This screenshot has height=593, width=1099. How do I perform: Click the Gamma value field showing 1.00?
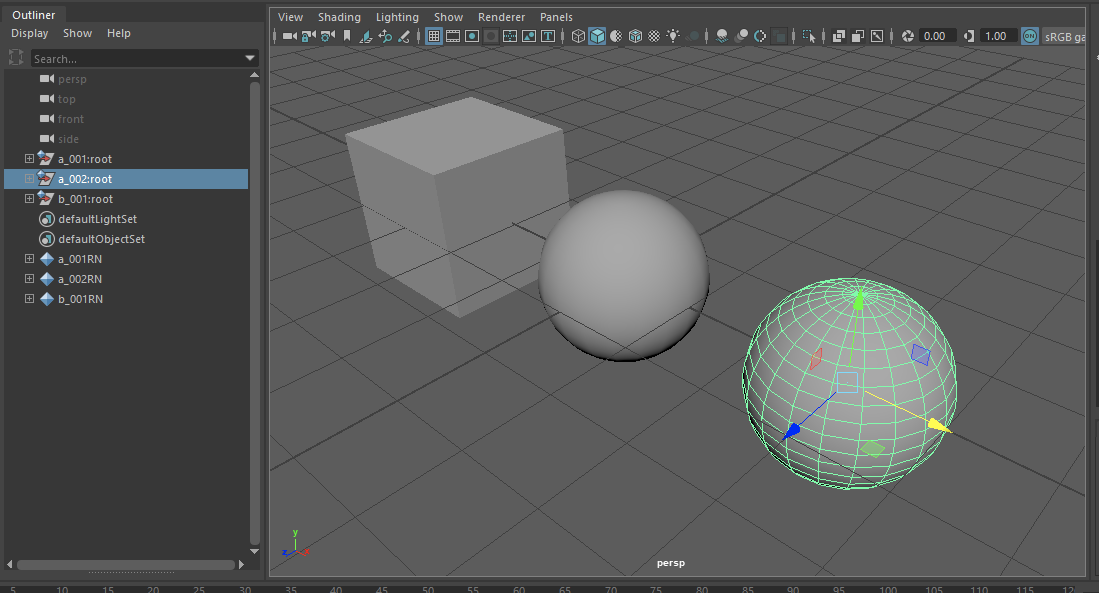tap(999, 36)
